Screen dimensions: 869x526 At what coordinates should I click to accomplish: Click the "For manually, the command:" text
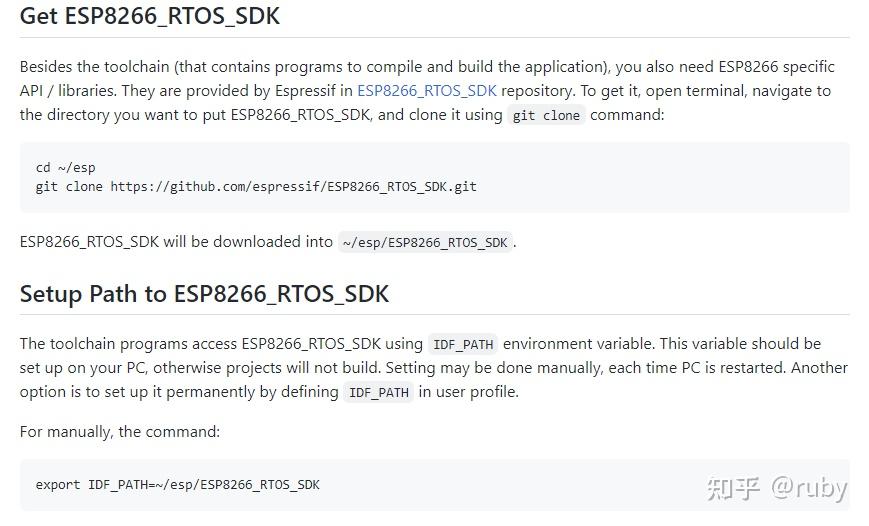pyautogui.click(x=119, y=432)
